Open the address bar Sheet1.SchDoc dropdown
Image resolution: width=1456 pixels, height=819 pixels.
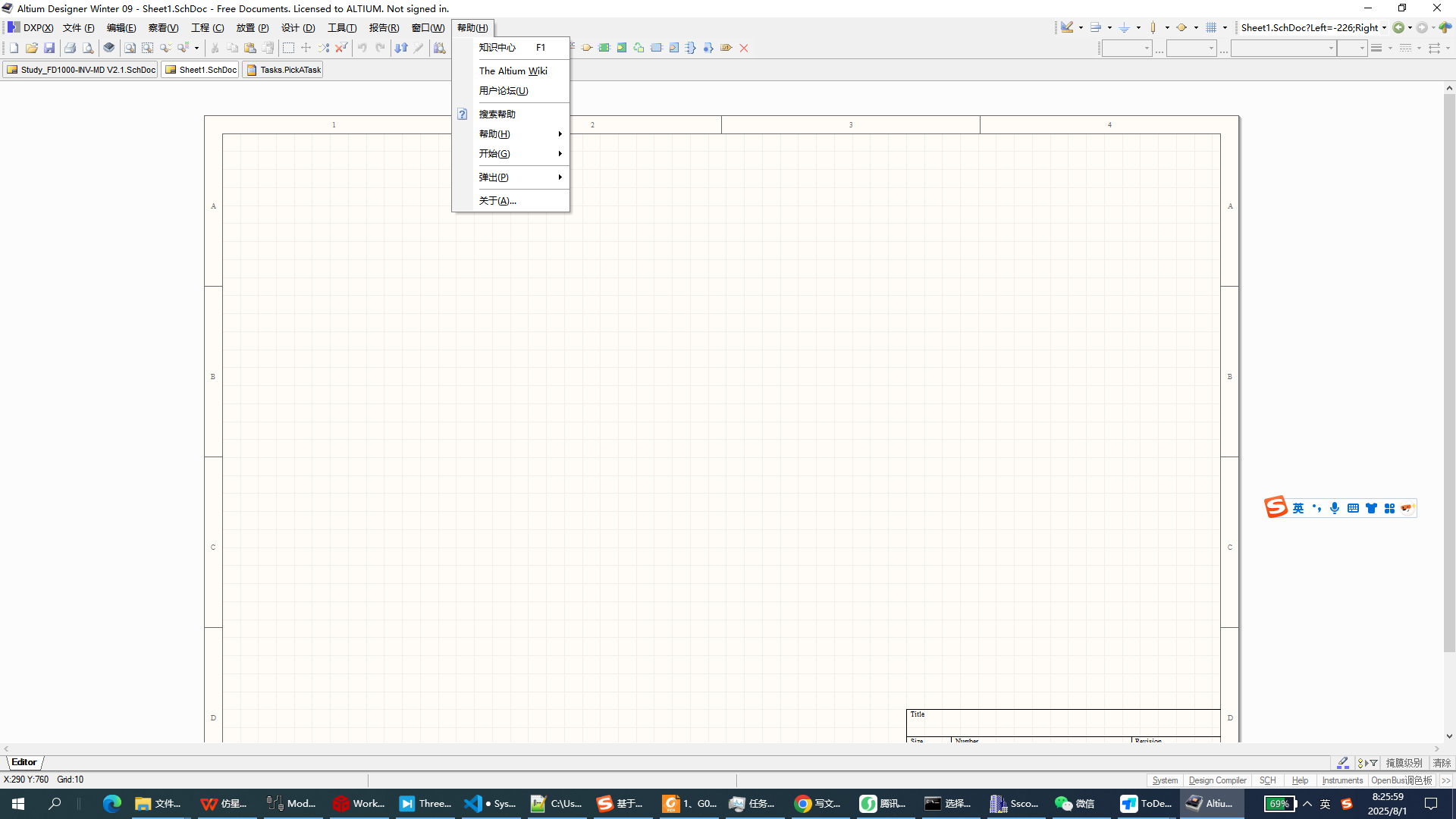(1384, 27)
